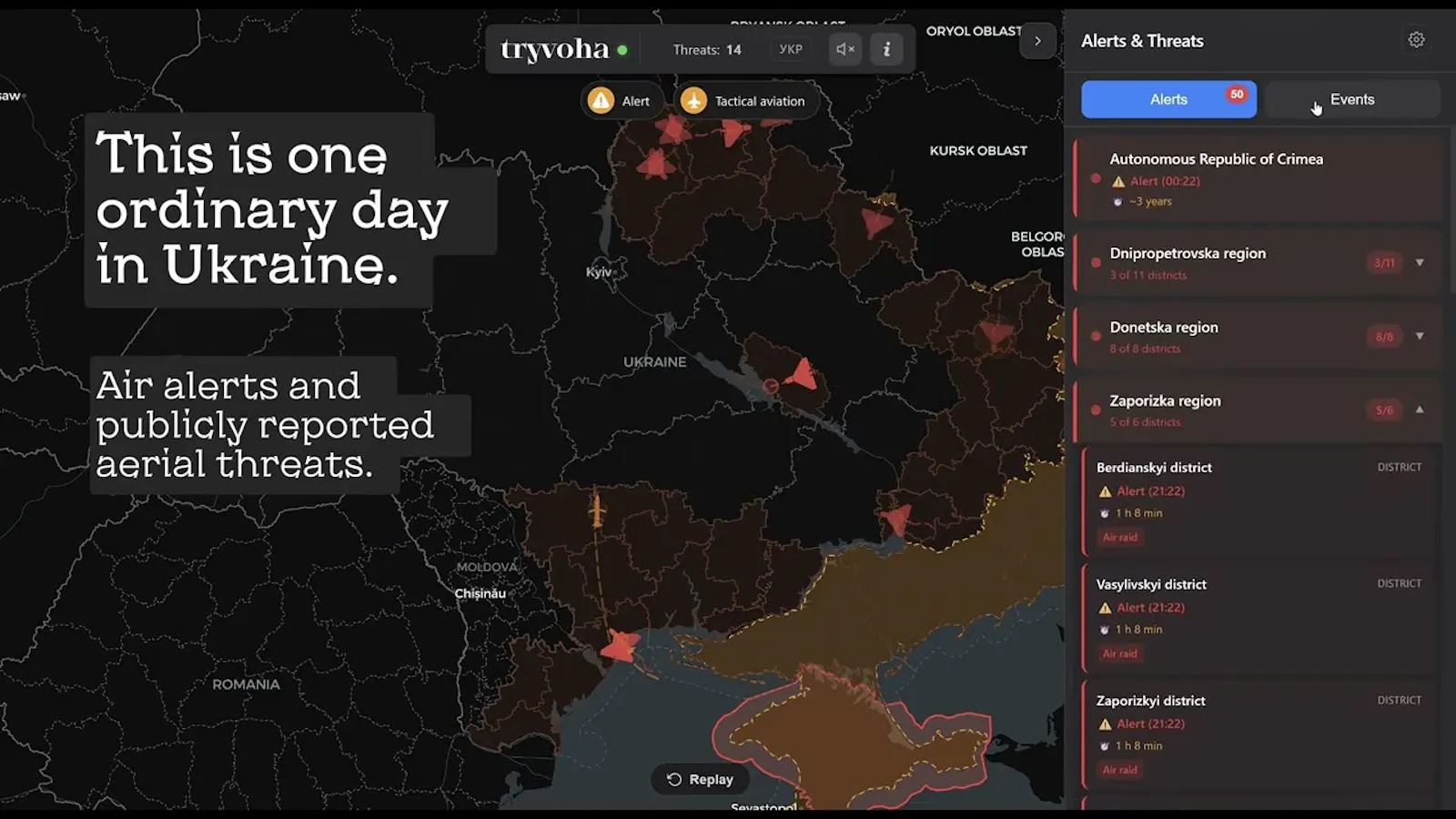Viewport: 1456px width, 819px height.
Task: Click the ~3 years duration under Crimea
Action: pos(1150,202)
